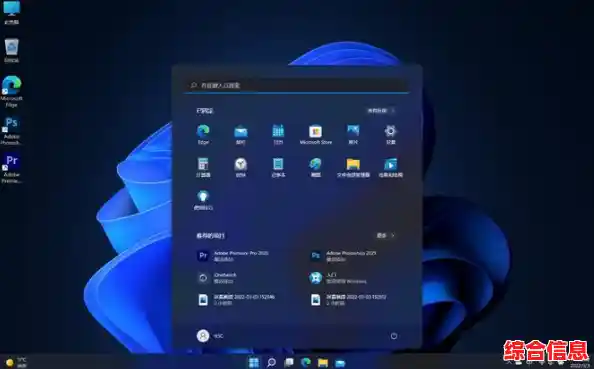Open the user account profile button
The width and height of the screenshot is (594, 369).
point(210,336)
